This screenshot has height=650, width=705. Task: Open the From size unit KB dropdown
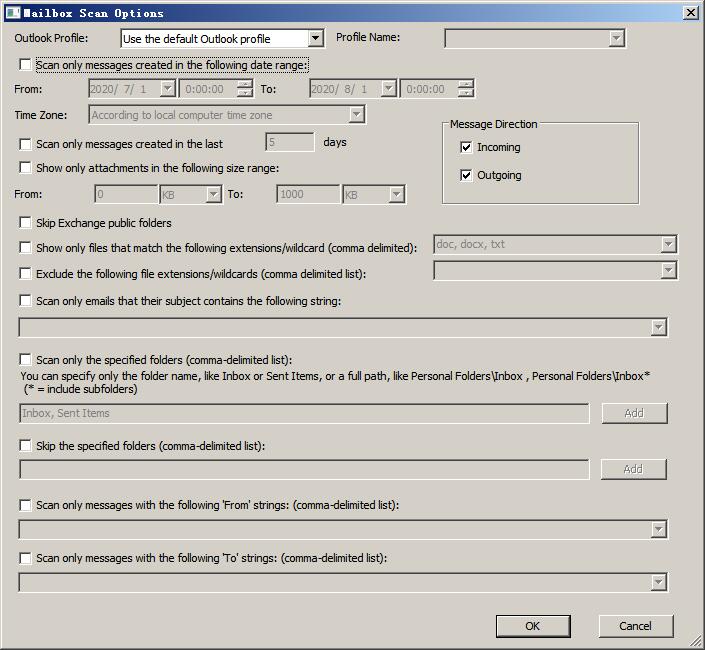coord(213,195)
